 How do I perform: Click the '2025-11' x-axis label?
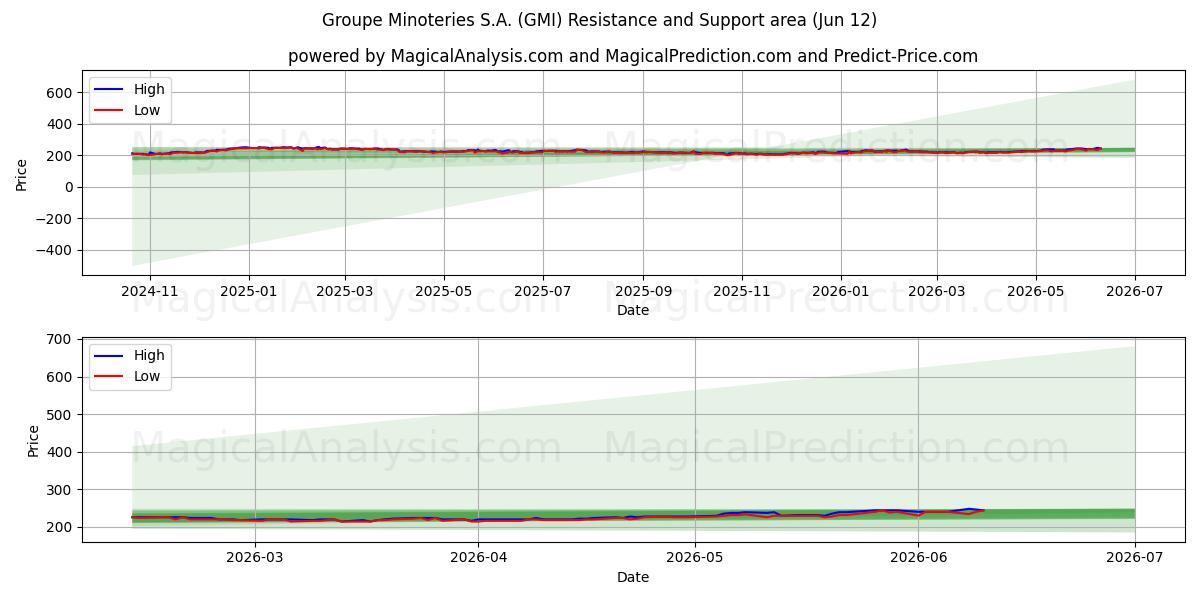(741, 292)
